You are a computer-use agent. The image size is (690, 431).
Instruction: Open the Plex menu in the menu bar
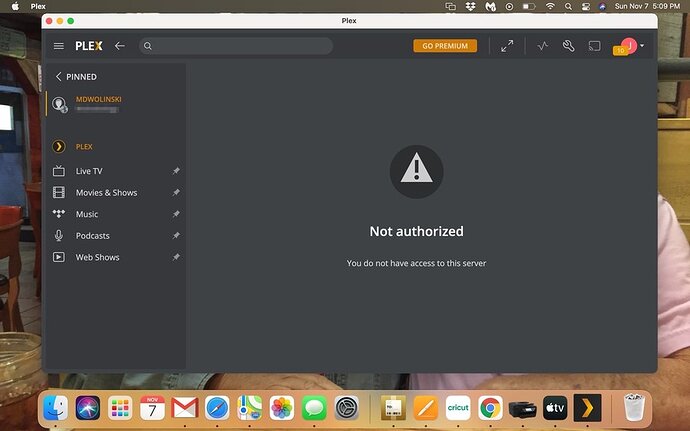click(38, 6)
